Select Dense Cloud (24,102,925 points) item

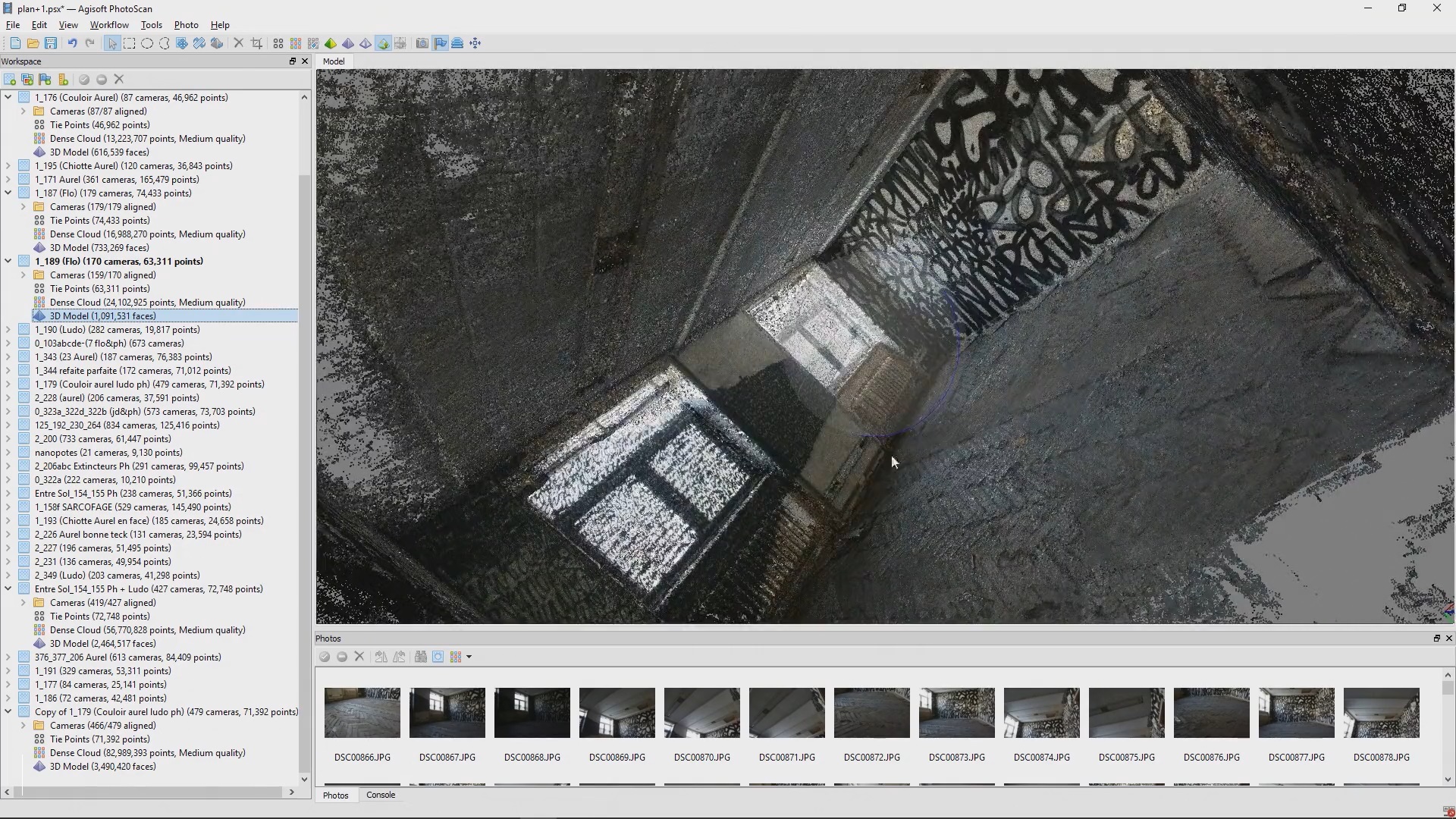147,302
